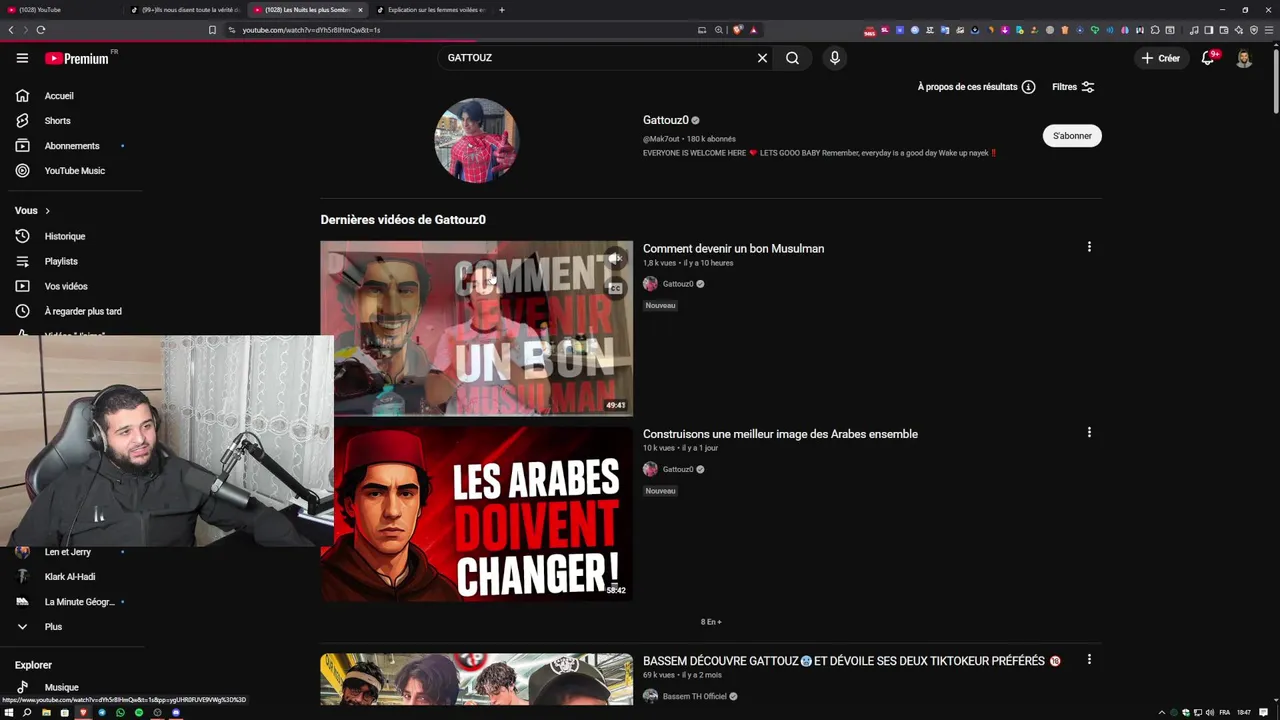The width and height of the screenshot is (1280, 720).
Task: Start voice search with the microphone
Action: click(835, 58)
